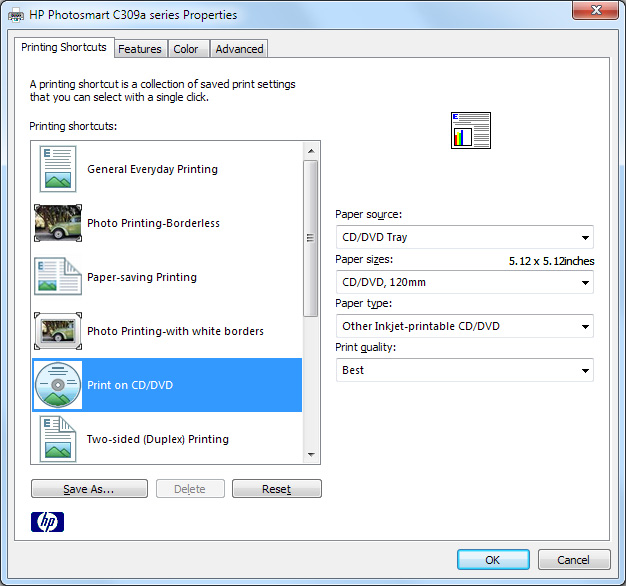Select the Photo Printing-Borderless shortcut icon
Image resolution: width=626 pixels, height=586 pixels.
pyautogui.click(x=57, y=223)
